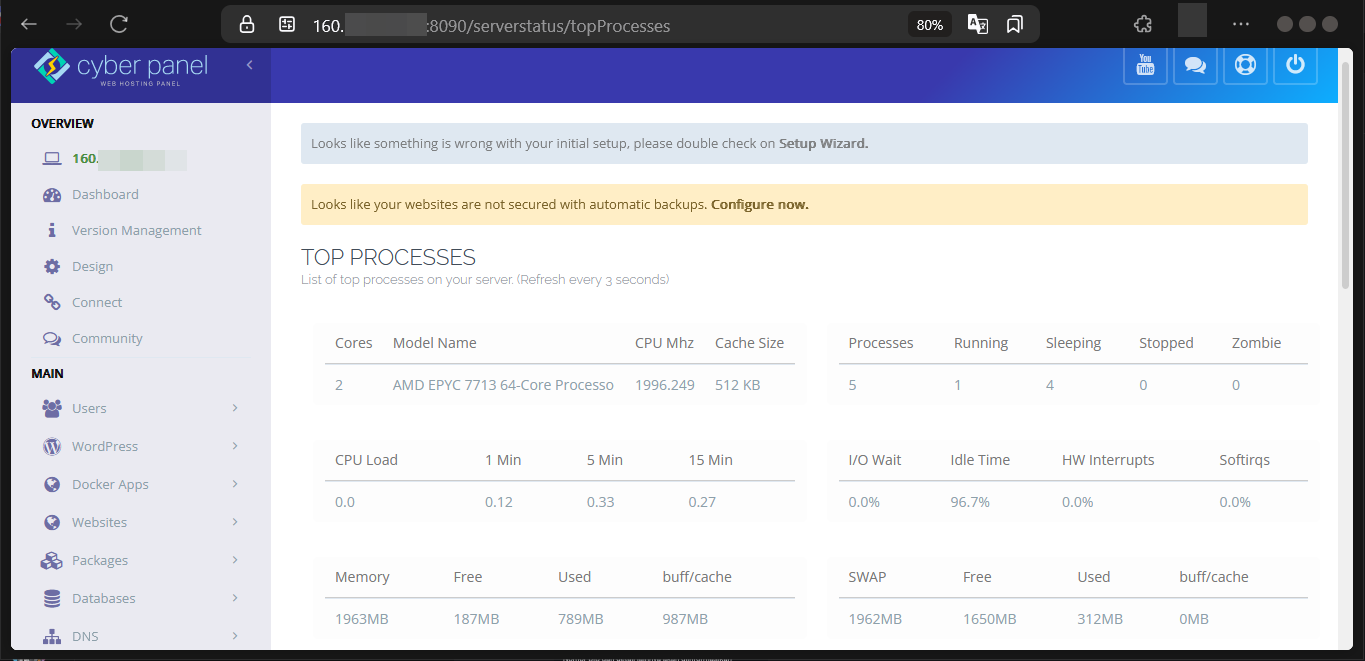Click the Zombie column header
1365x661 pixels.
1256,343
